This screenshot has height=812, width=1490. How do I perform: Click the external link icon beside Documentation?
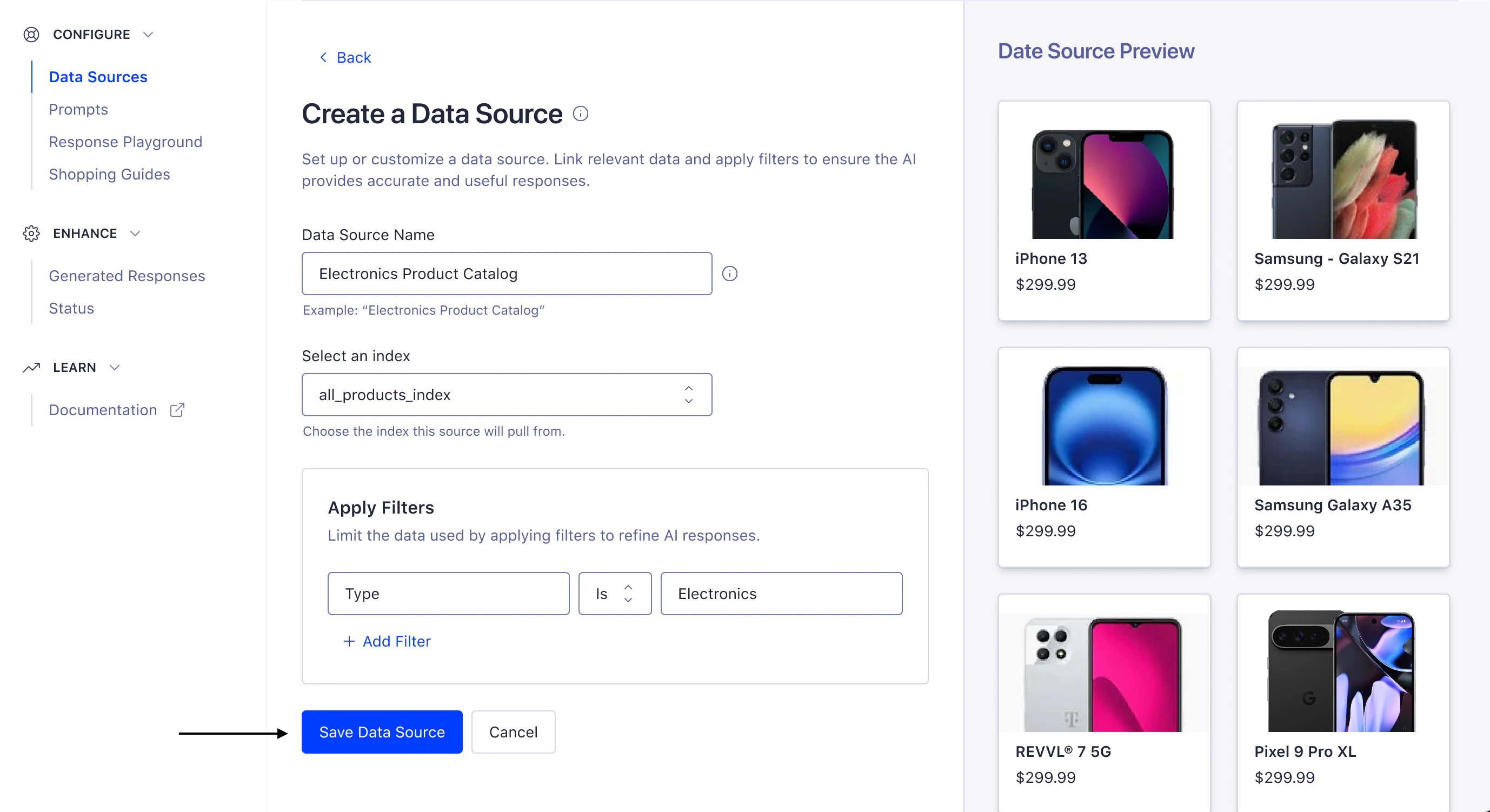(x=177, y=410)
